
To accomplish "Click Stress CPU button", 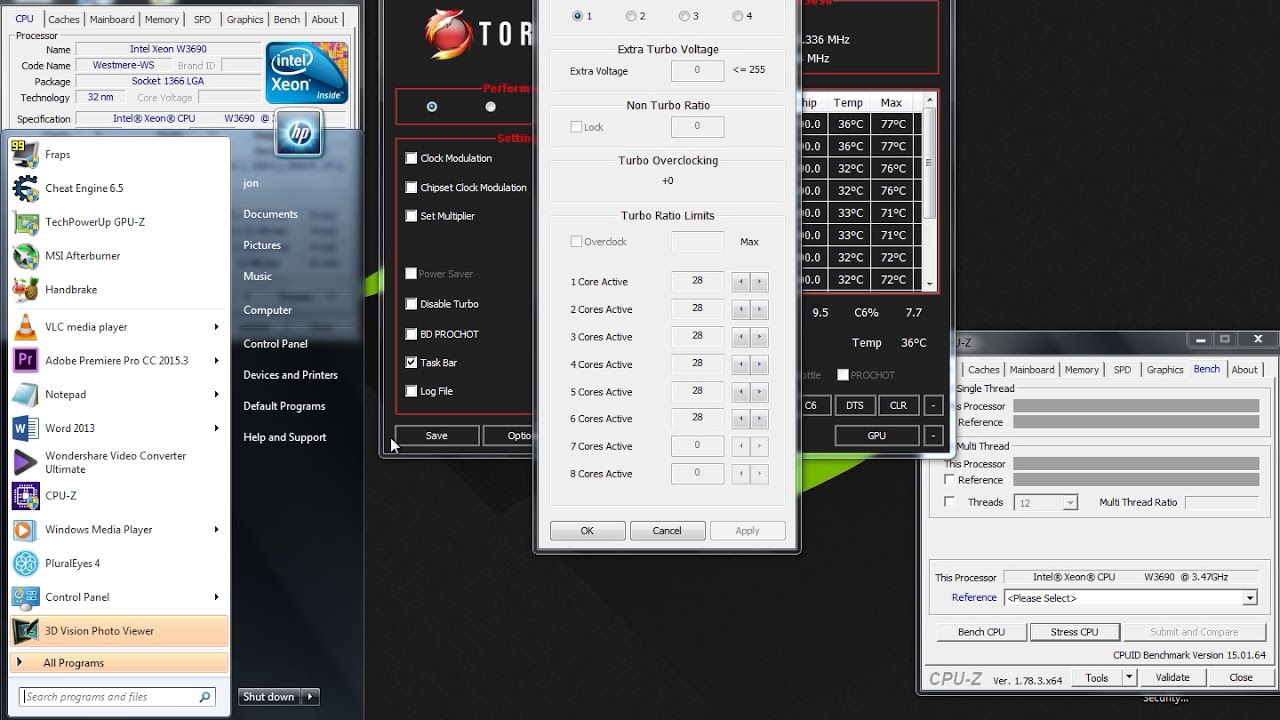I will tap(1074, 632).
